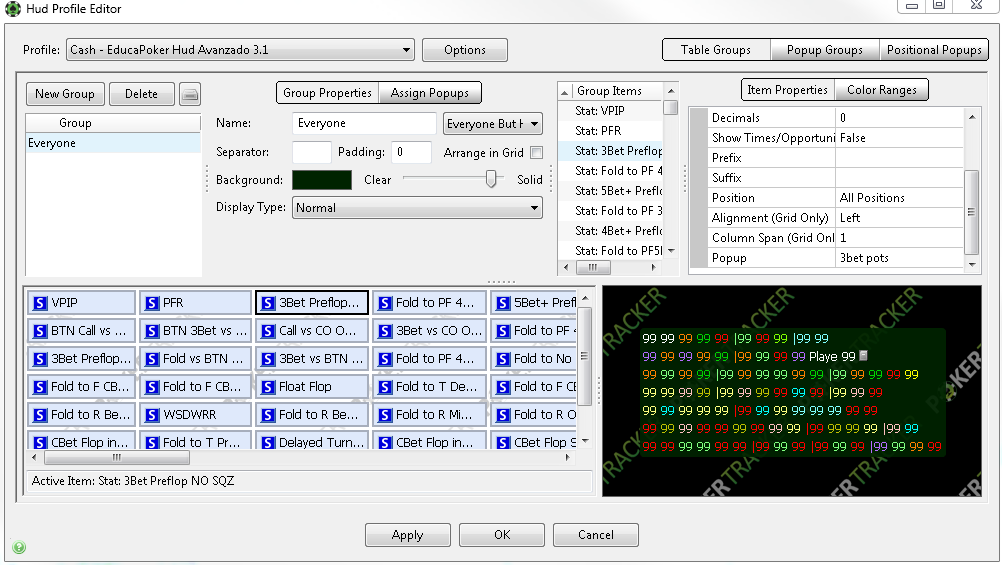Click stat grid scroll-right arrow
1002x565 pixels.
pos(567,458)
